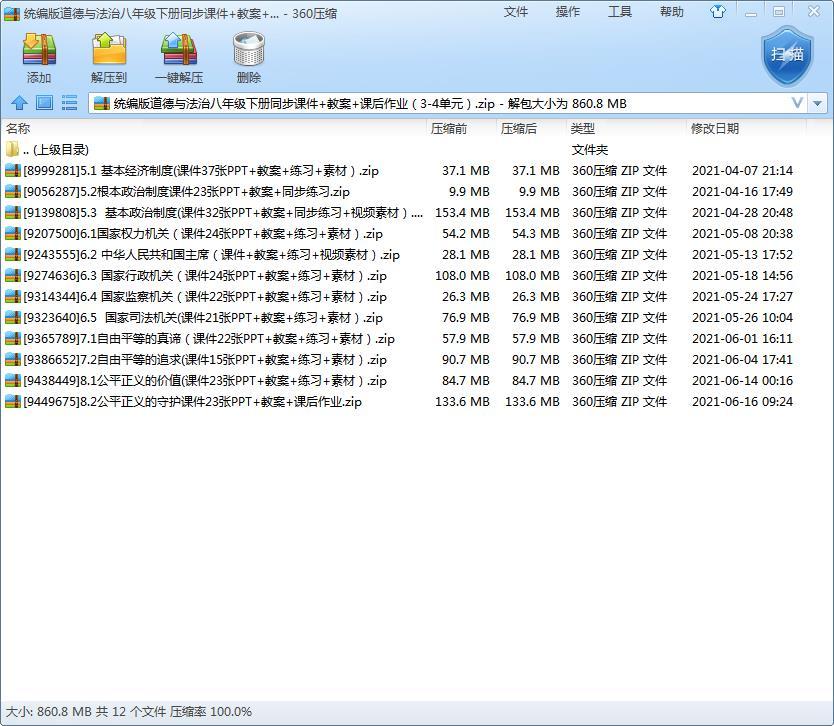Select file name [9314344]6.4 国家监察机关
Viewport: 834px width, 726px height.
click(x=205, y=297)
